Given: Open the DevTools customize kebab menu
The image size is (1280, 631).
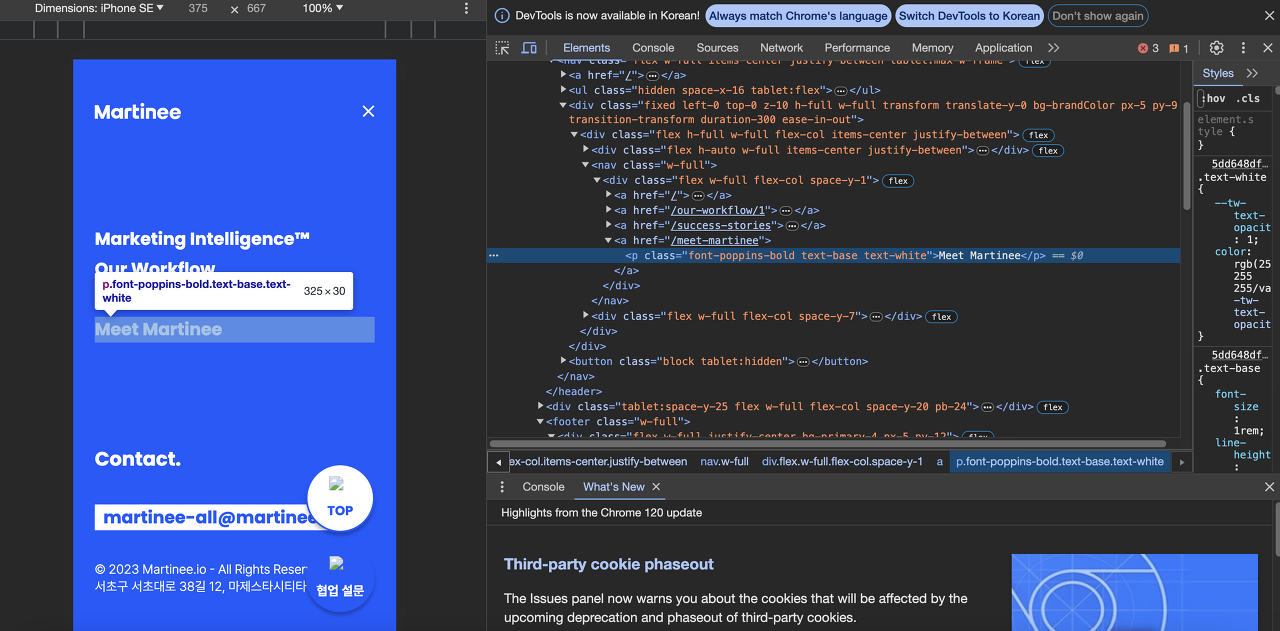Looking at the screenshot, I should (x=1243, y=48).
